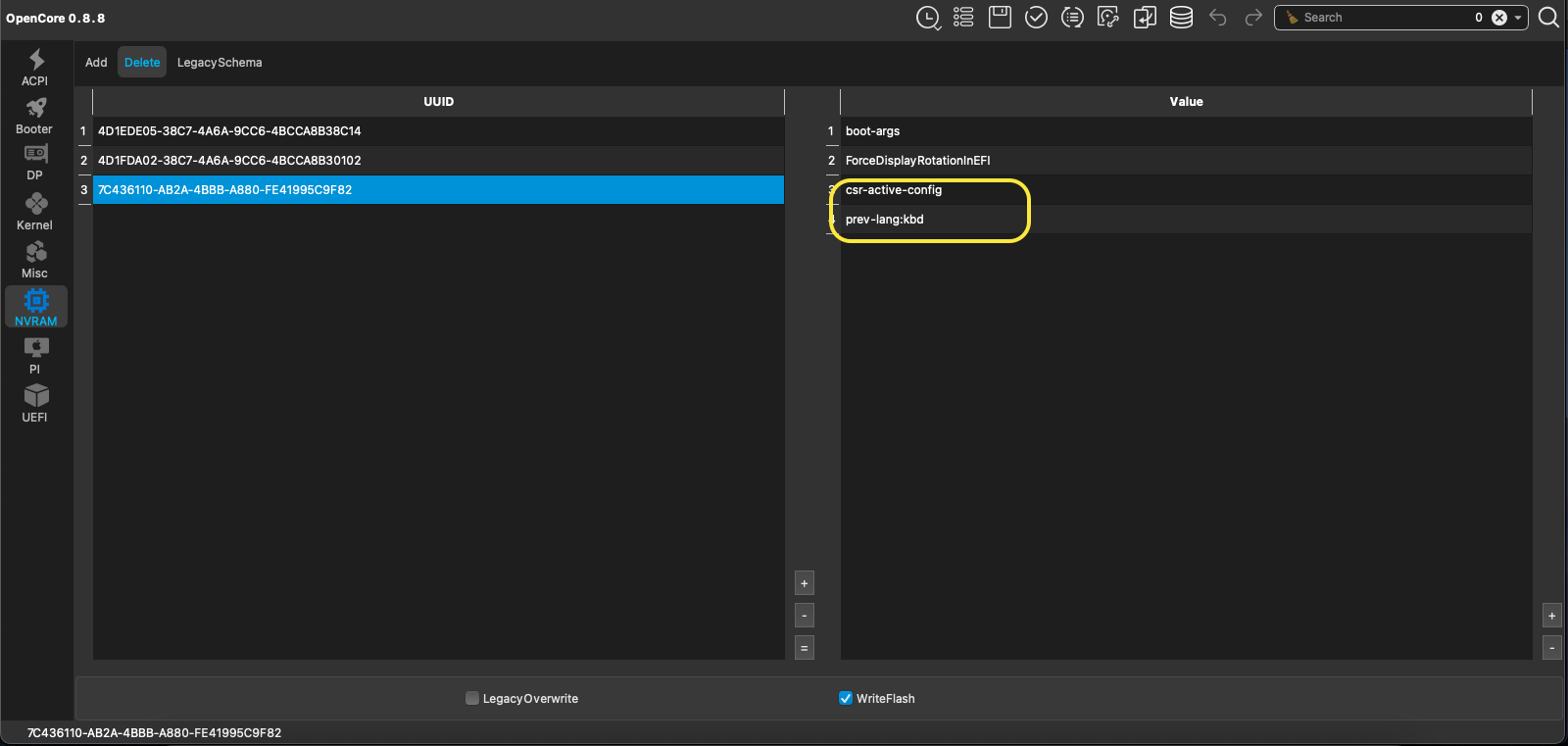This screenshot has height=746, width=1568.
Task: Open the Kernel settings section
Action: pyautogui.click(x=35, y=212)
